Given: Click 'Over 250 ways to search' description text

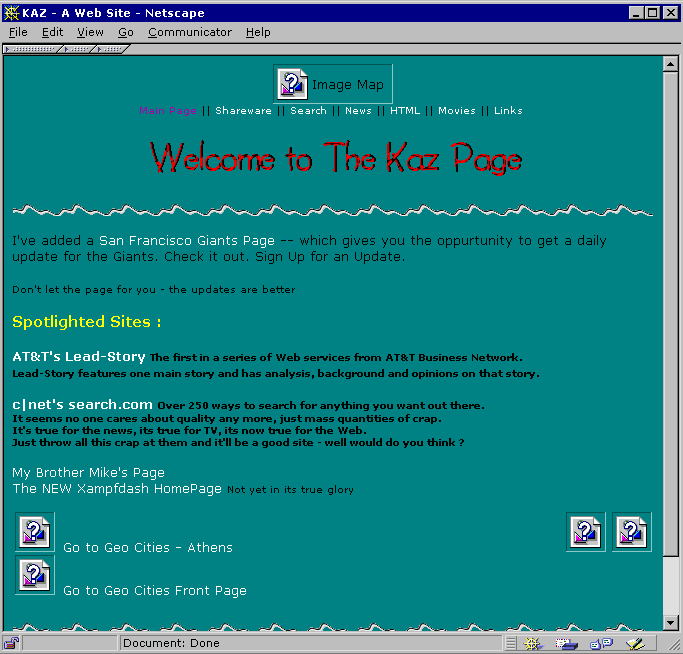Looking at the screenshot, I should (321, 405).
